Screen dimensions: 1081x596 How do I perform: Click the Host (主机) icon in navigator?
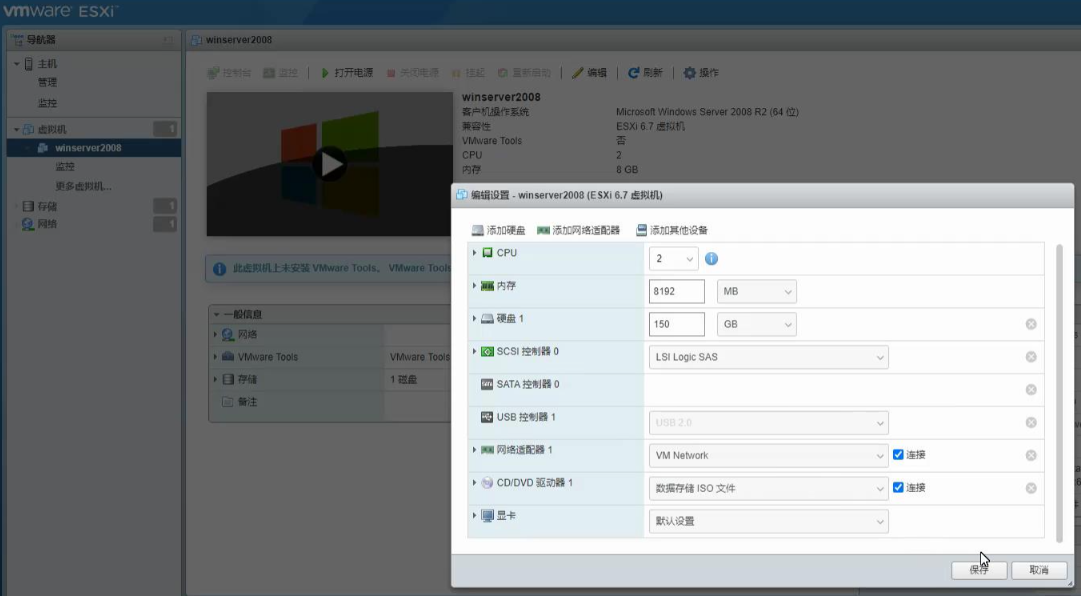29,63
